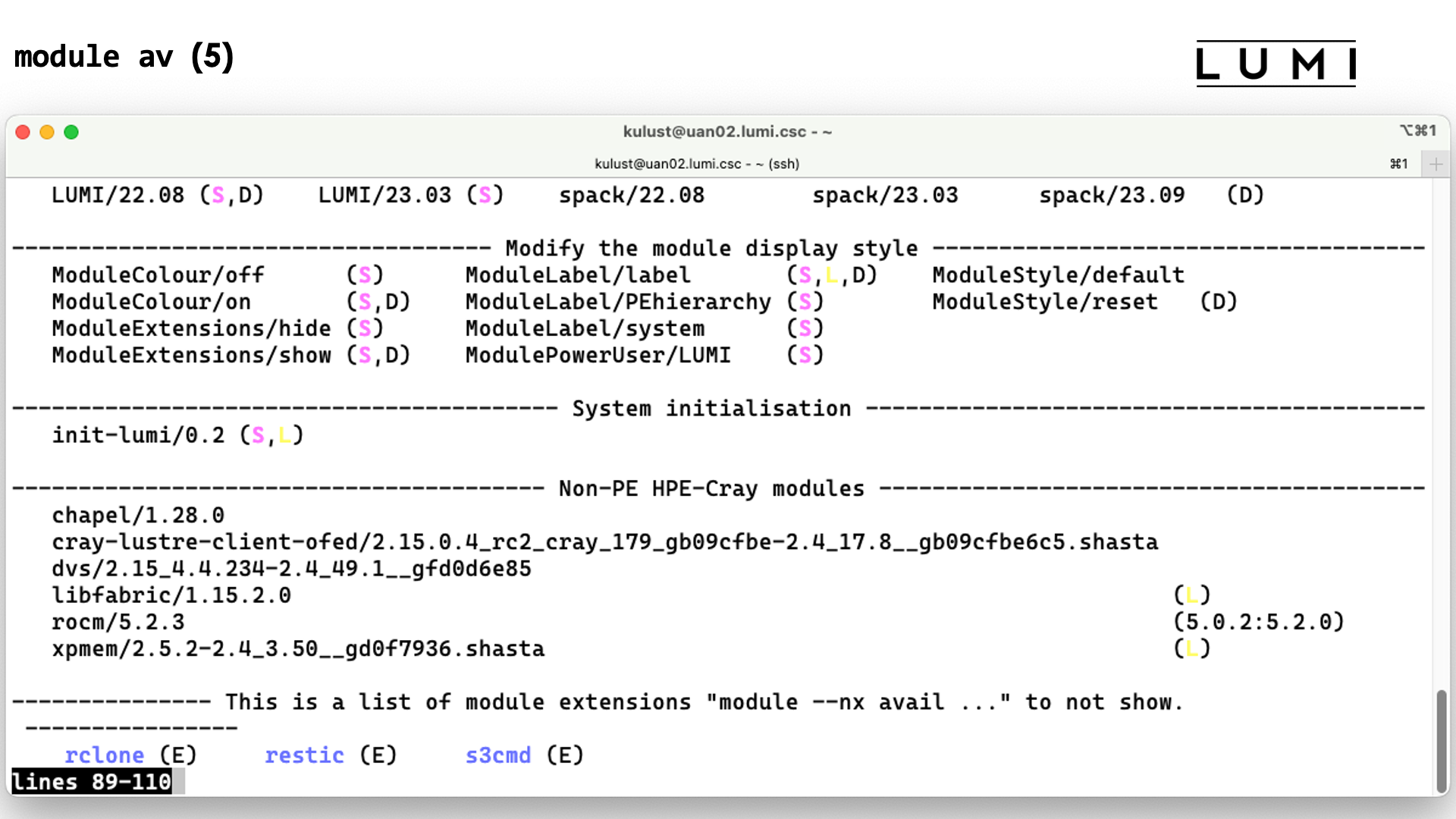
Task: Select the text LUMI/22.08
Action: tap(118, 195)
